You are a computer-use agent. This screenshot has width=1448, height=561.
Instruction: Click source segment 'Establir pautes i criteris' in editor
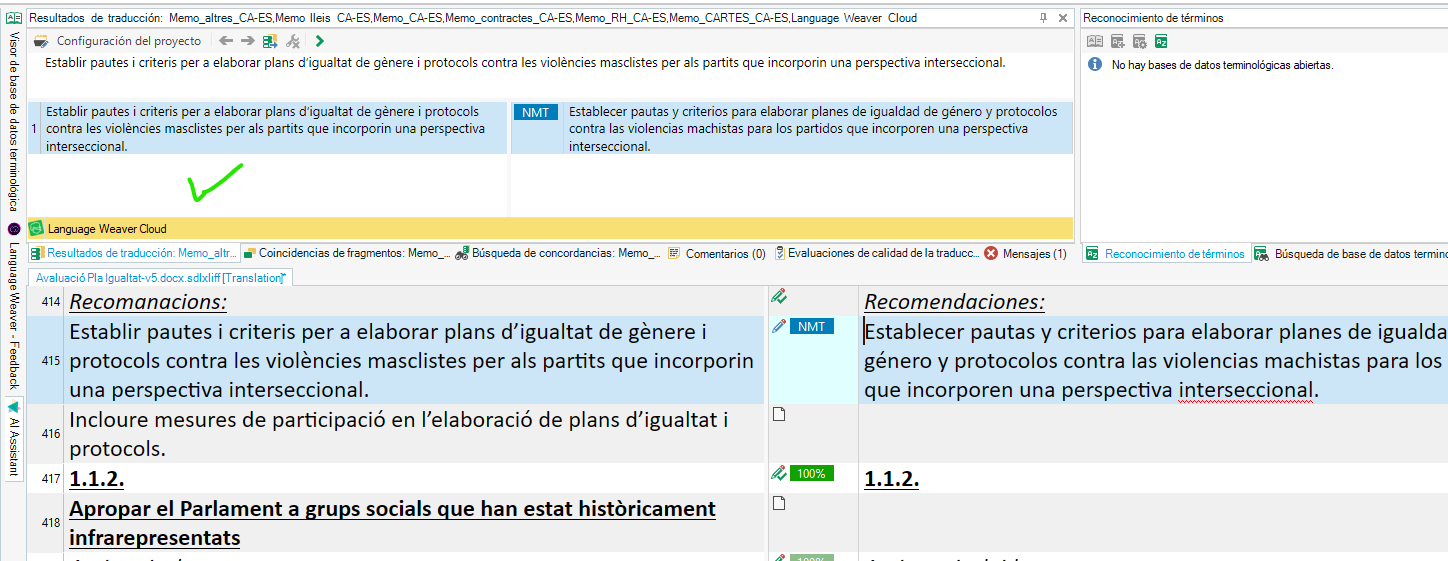point(412,360)
